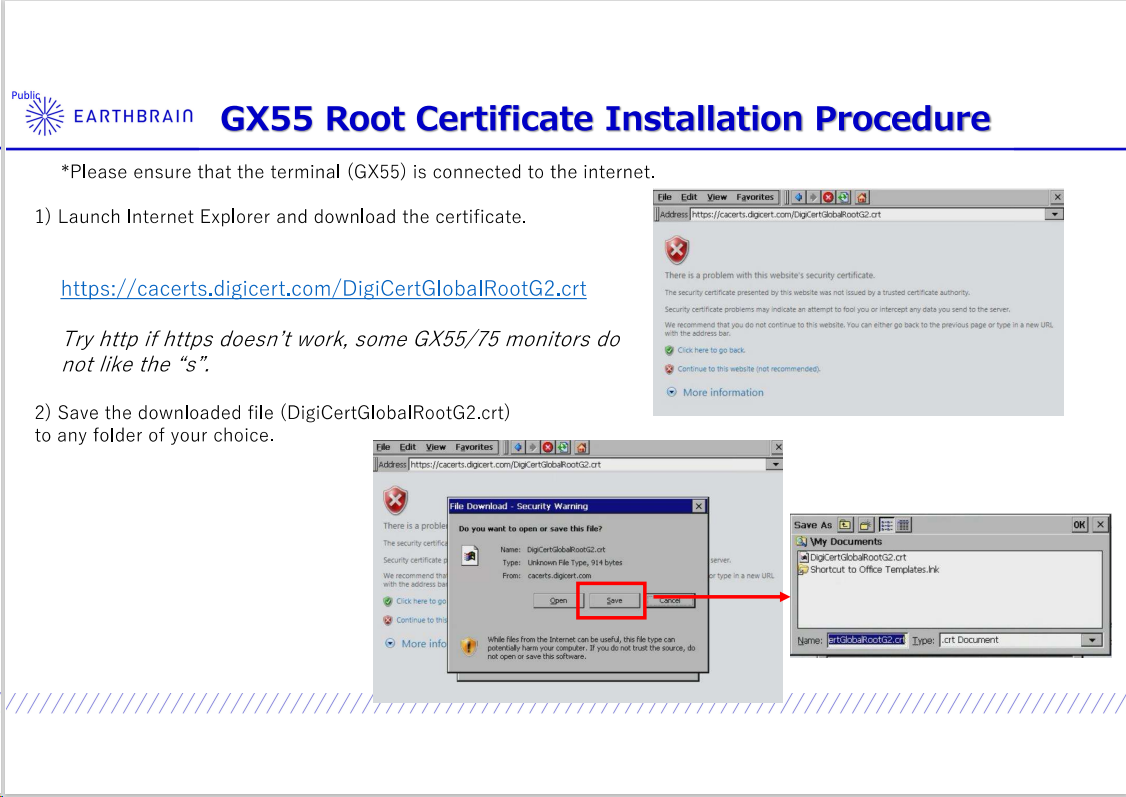Click Refresh icon in upper browser toolbar
This screenshot has width=1126, height=797.
tap(843, 197)
